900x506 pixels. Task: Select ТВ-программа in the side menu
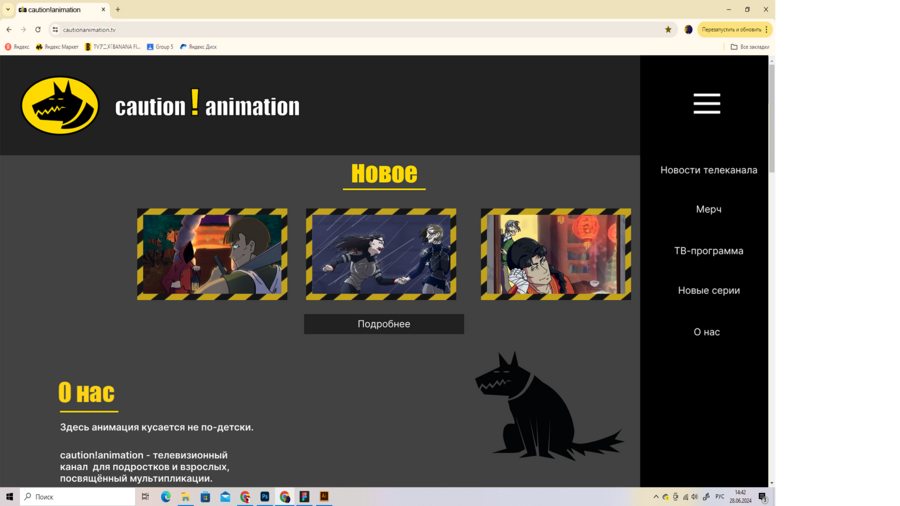708,251
